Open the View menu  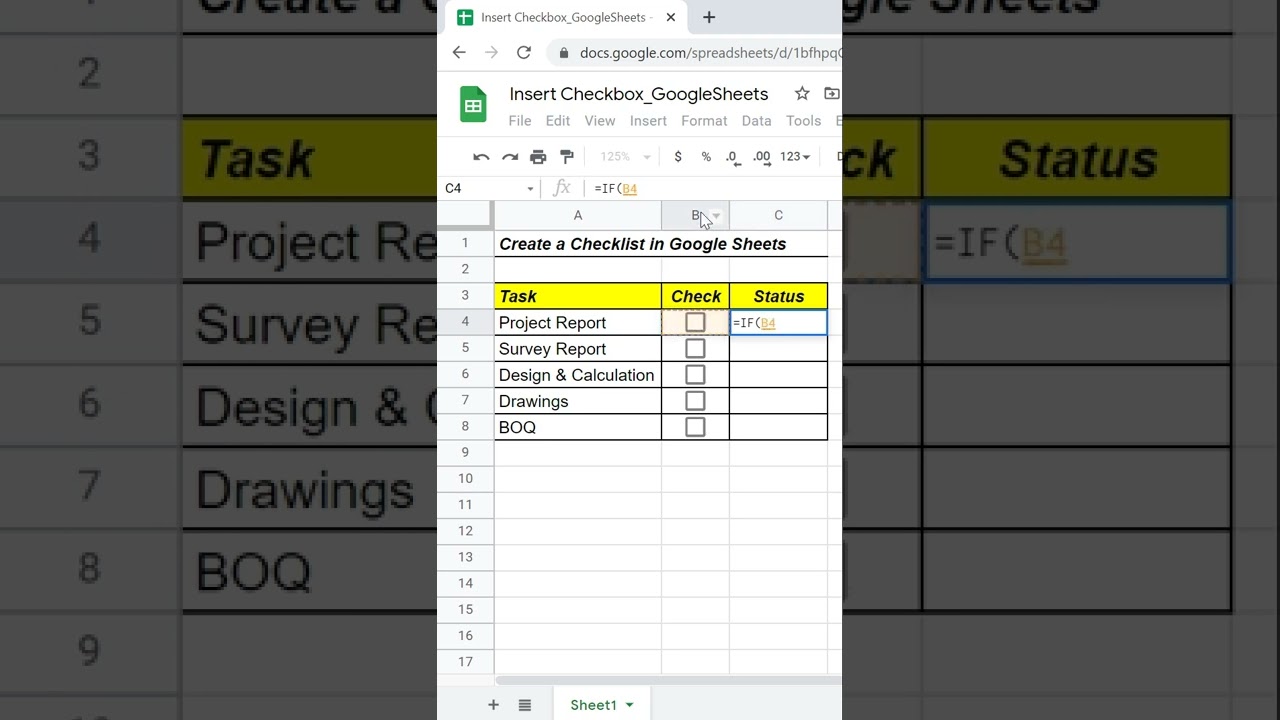600,121
